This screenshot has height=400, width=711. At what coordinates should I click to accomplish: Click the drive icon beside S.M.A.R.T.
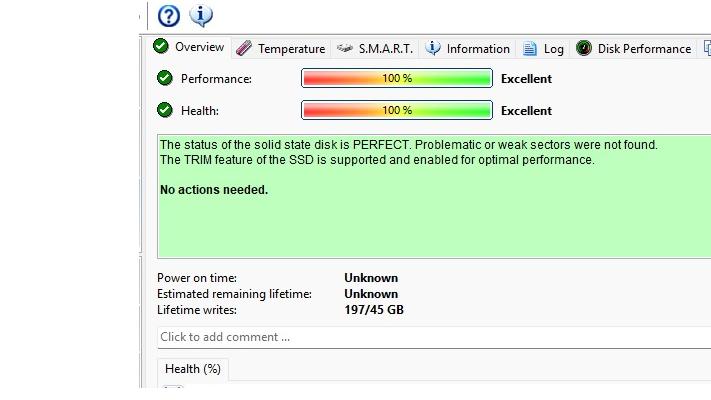click(345, 48)
